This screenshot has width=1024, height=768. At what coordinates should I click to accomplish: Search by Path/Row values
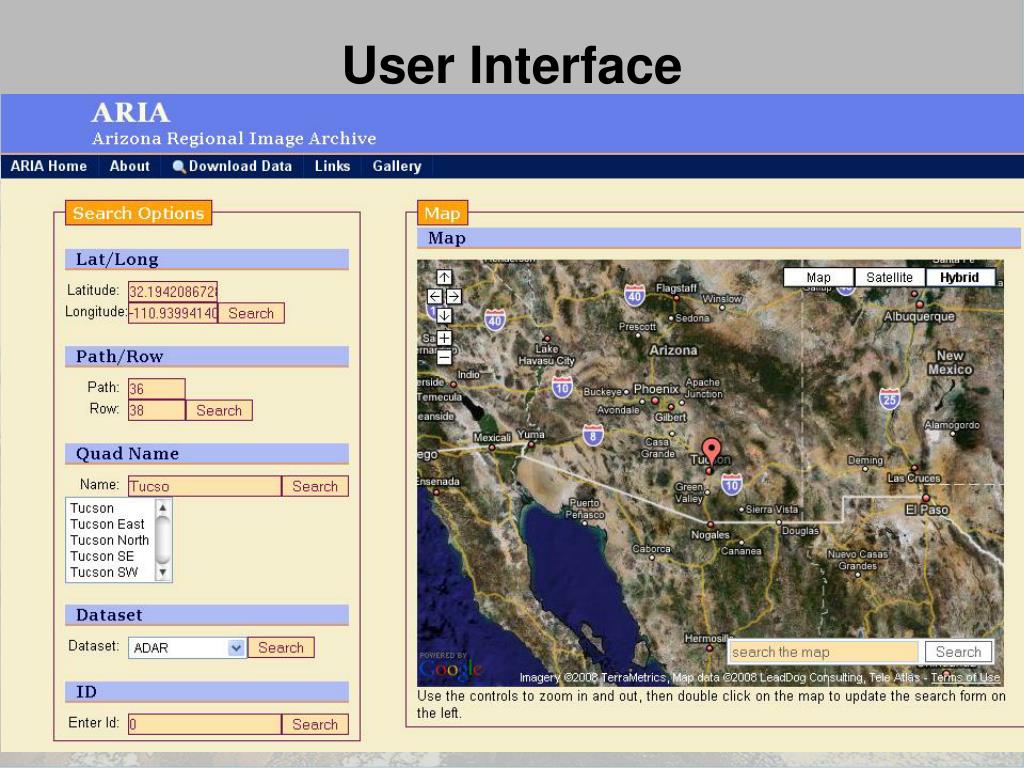pyautogui.click(x=219, y=410)
